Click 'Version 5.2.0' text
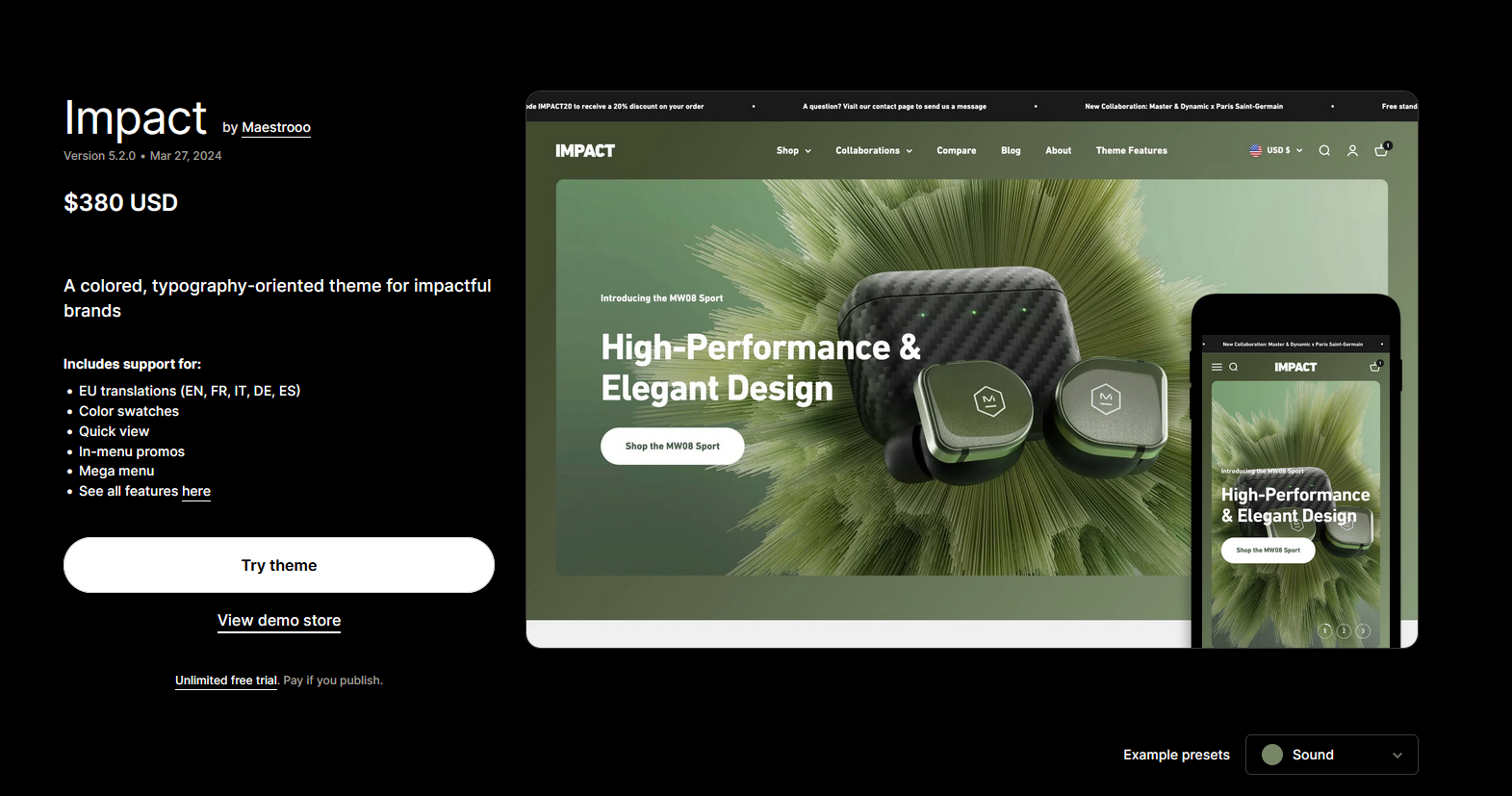The width and height of the screenshot is (1512, 796). (x=99, y=155)
